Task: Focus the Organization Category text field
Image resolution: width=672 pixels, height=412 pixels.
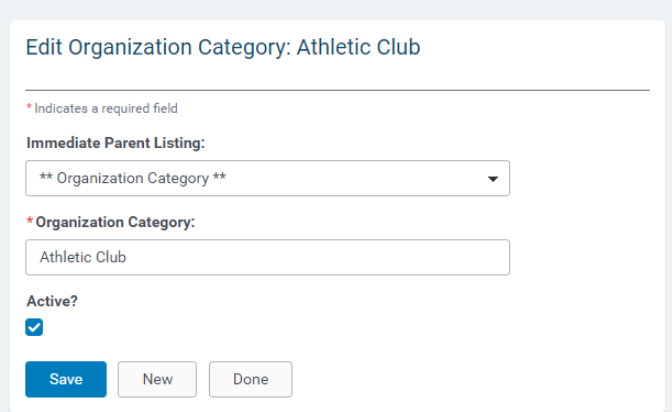Action: 267,257
